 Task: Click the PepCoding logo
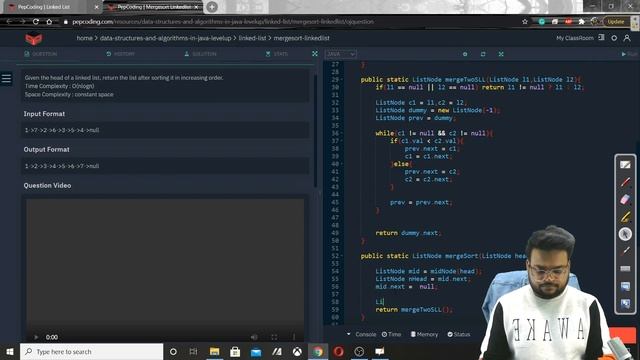33,38
